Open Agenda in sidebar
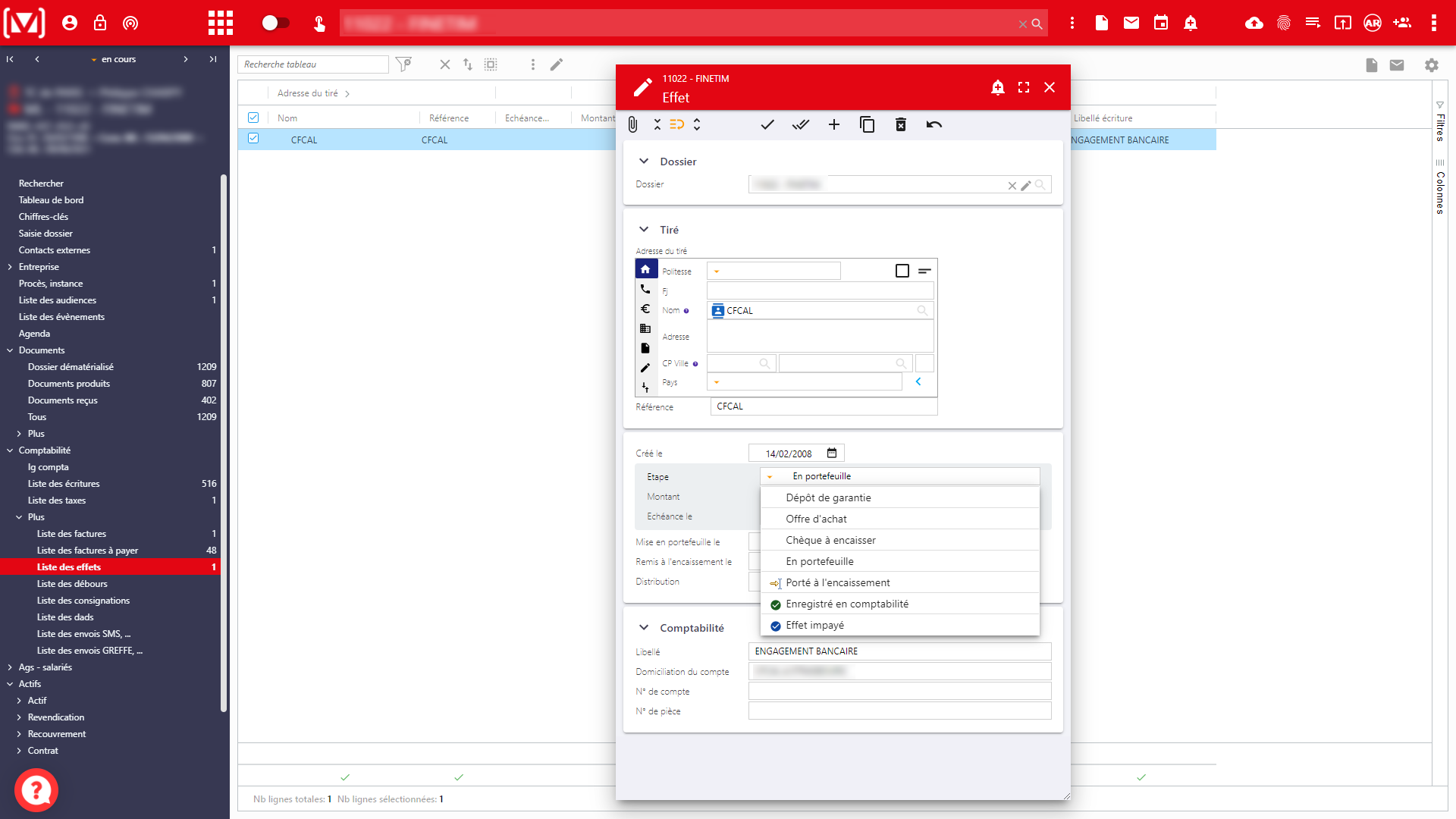 [x=34, y=334]
